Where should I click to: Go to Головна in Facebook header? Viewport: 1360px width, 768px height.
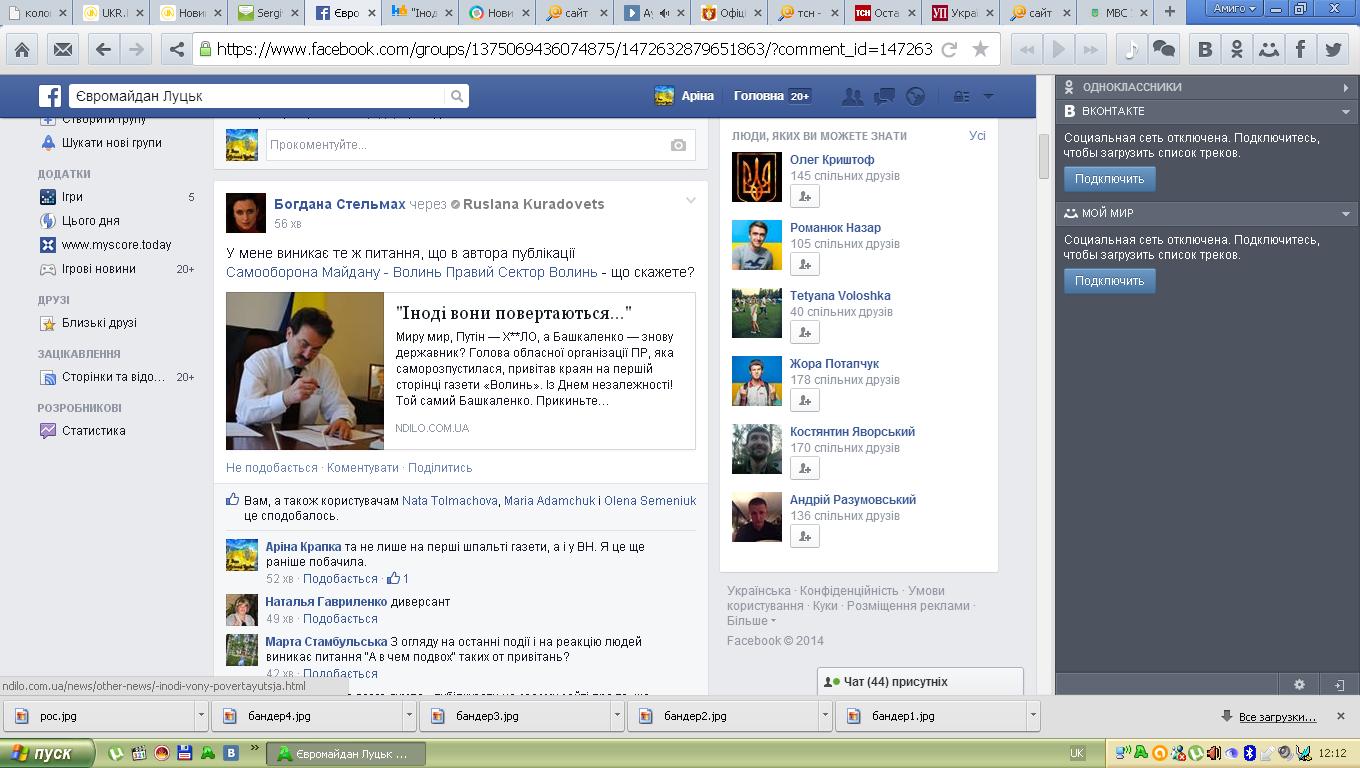coord(758,96)
